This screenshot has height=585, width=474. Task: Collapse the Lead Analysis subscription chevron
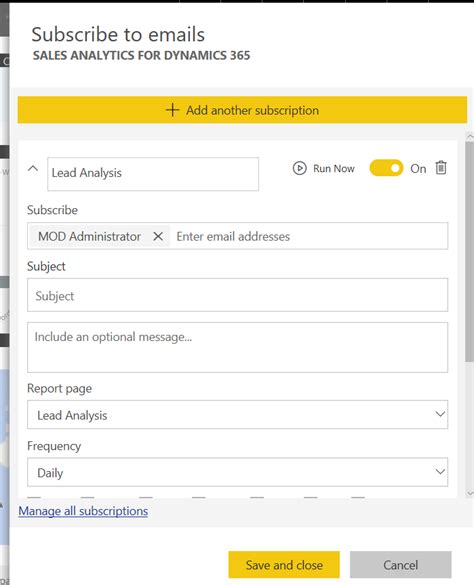pyautogui.click(x=33, y=169)
